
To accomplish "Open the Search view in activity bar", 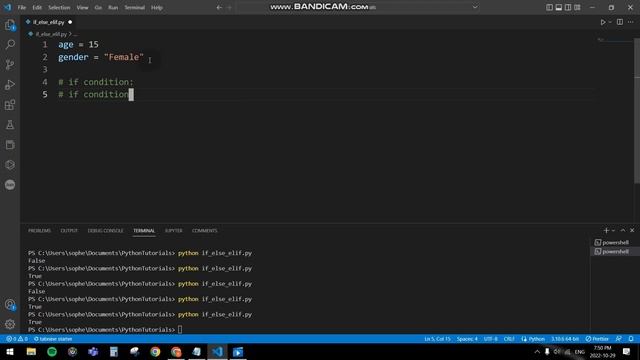I will 10,44.
